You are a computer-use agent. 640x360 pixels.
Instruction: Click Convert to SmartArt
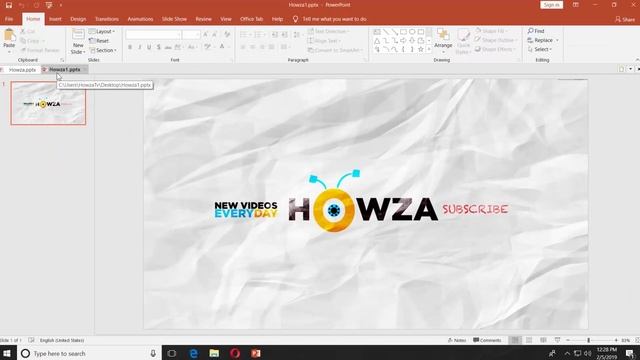335,50
